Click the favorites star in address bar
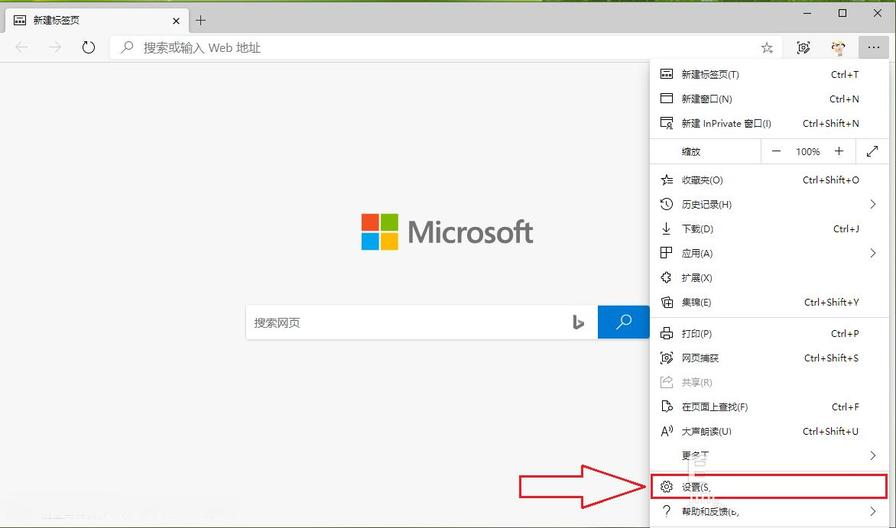The image size is (896, 528). click(x=767, y=48)
